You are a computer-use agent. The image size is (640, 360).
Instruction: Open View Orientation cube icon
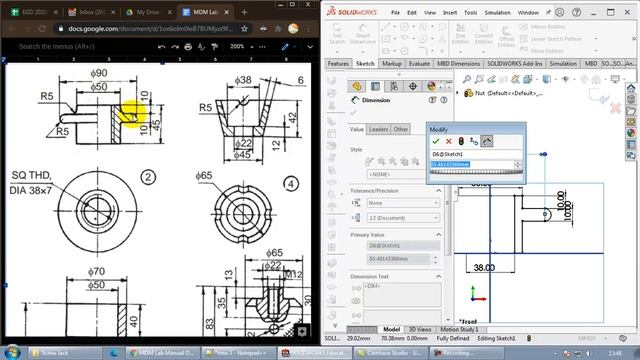point(528,79)
